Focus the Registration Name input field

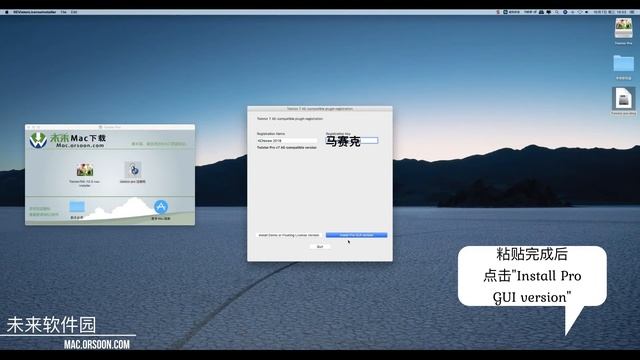click(287, 140)
